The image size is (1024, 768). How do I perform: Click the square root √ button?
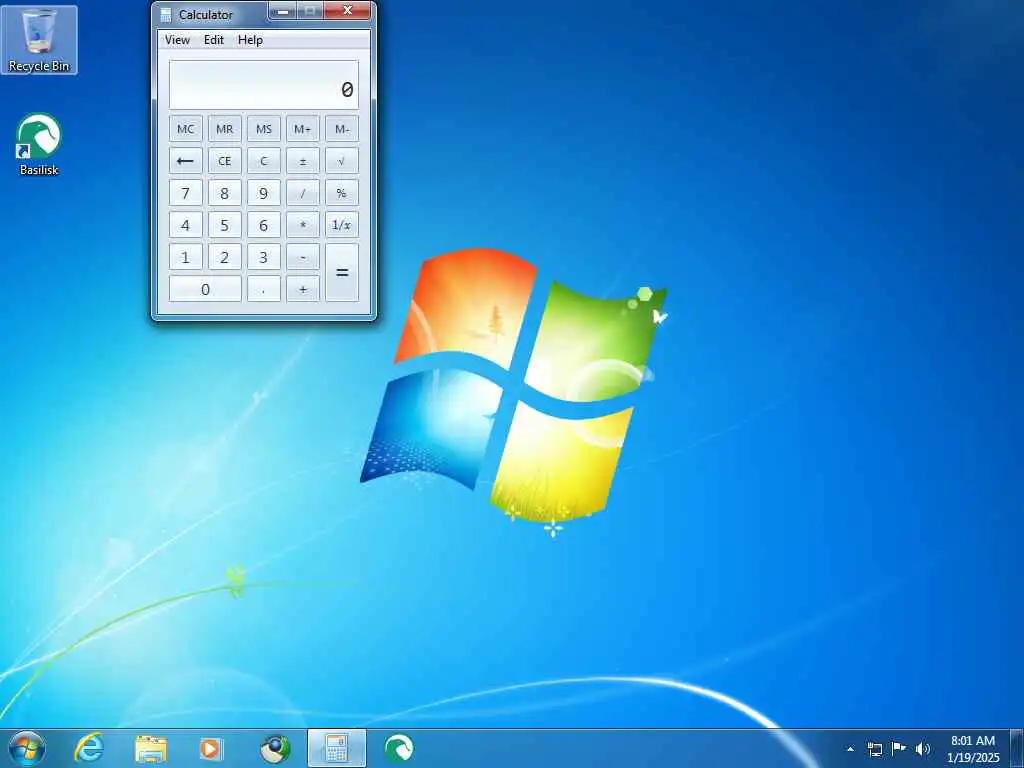pos(342,161)
